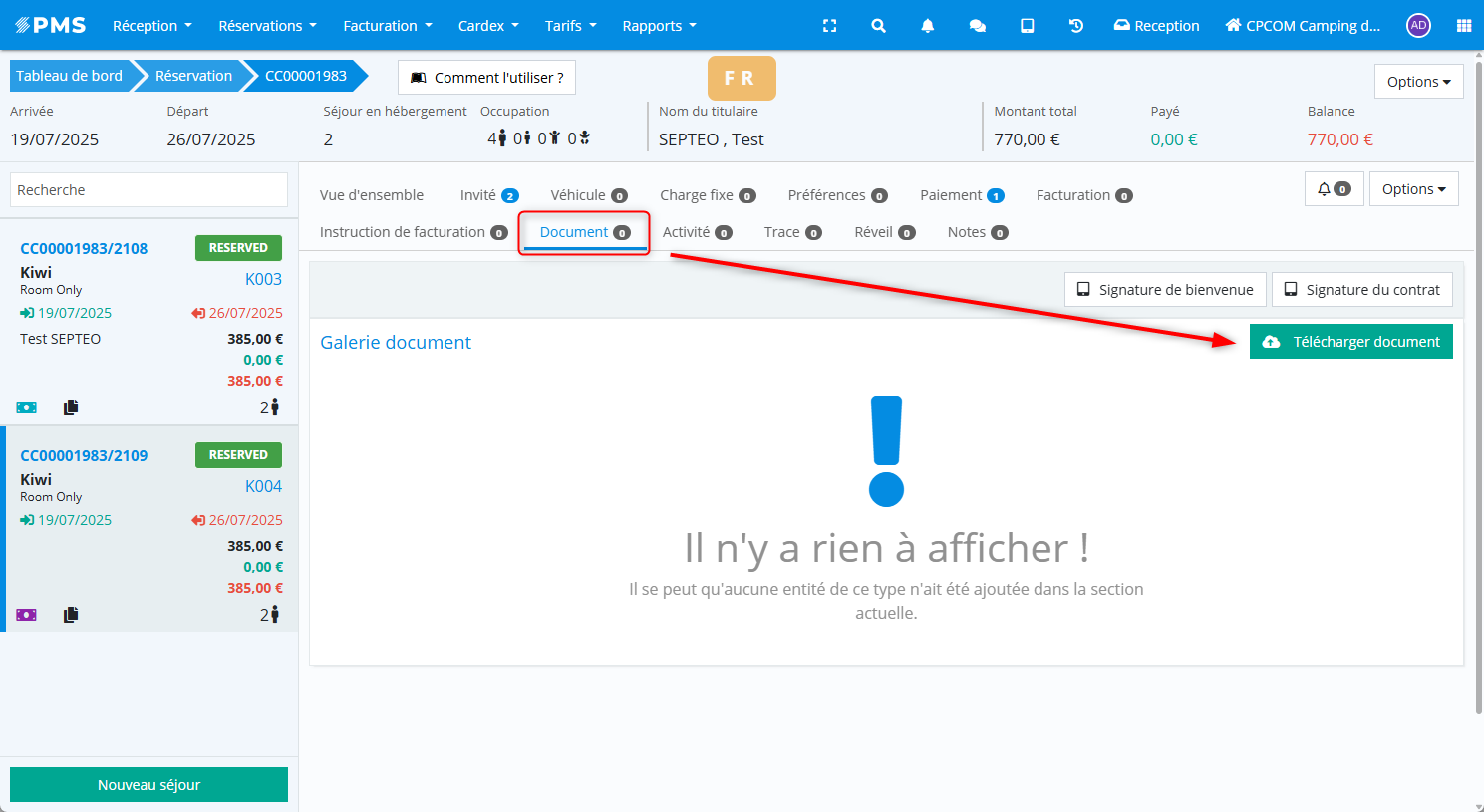Open the apps grid icon
Viewport: 1484px width, 812px height.
point(1463,26)
